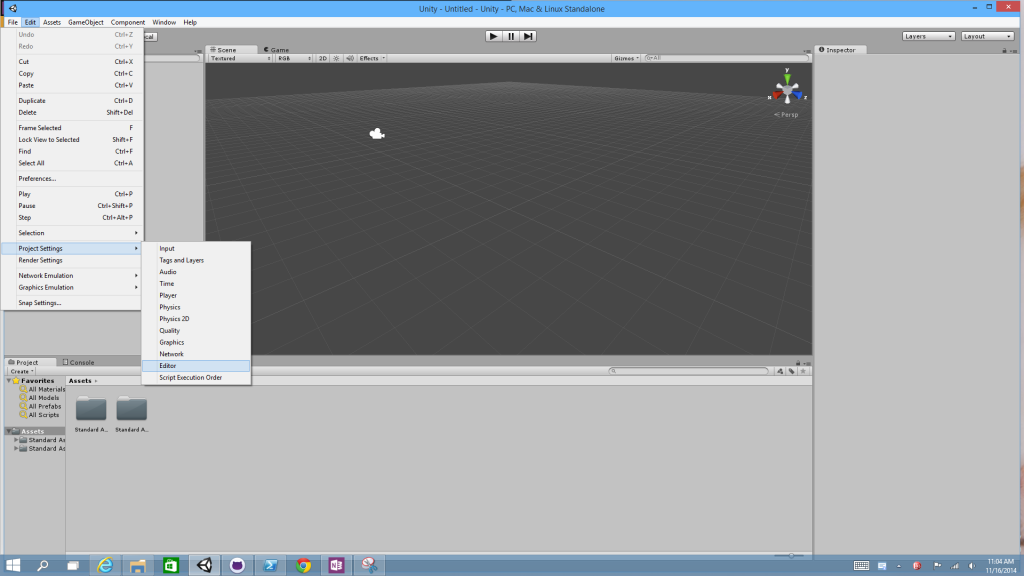The width and height of the screenshot is (1024, 576).
Task: Switch to the Console tab
Action: pyautogui.click(x=78, y=362)
